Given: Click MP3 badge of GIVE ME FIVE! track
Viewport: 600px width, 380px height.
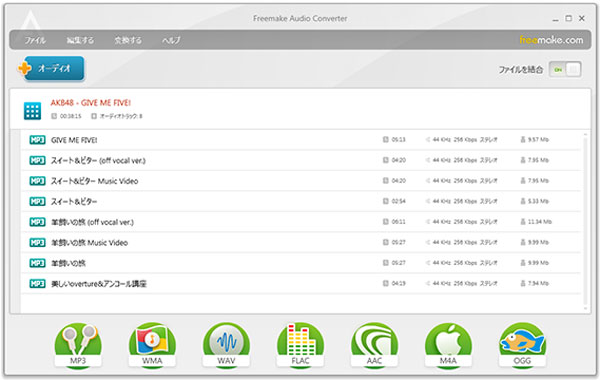Looking at the screenshot, I should (38, 140).
